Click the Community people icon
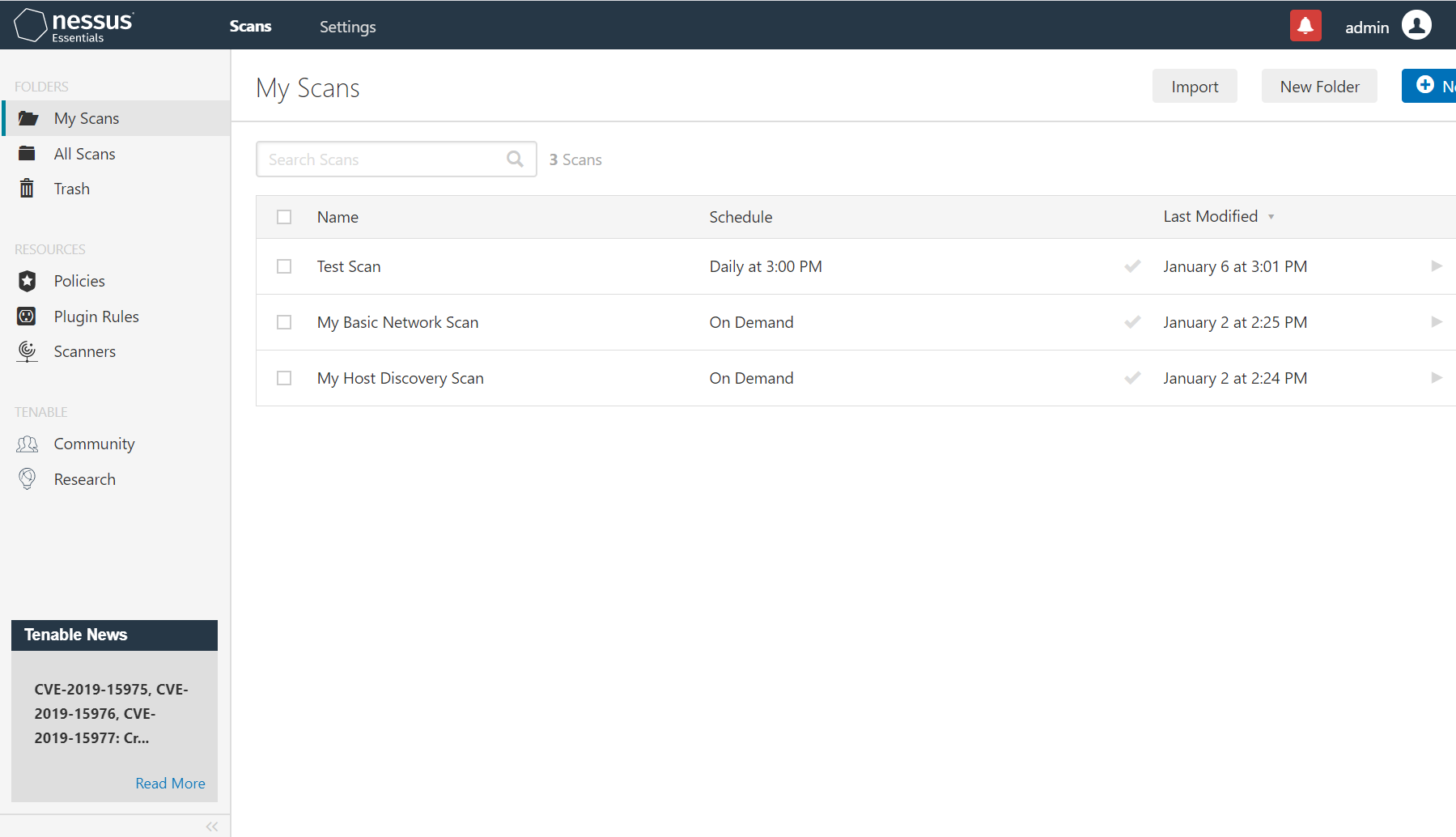 pyautogui.click(x=28, y=444)
